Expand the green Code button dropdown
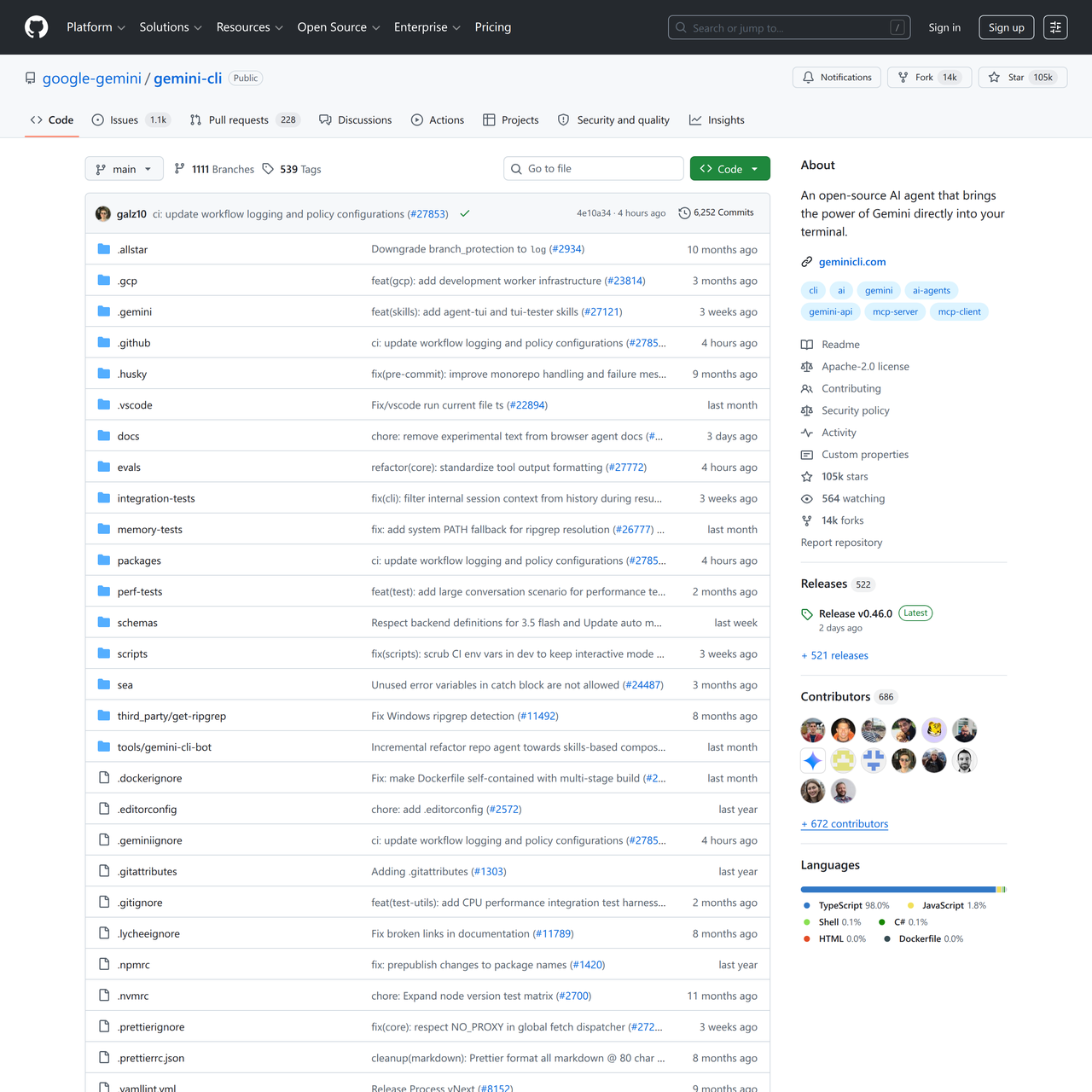The height and width of the screenshot is (1092, 1092). [730, 169]
